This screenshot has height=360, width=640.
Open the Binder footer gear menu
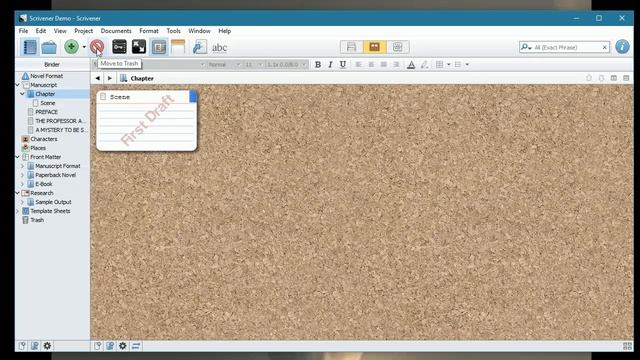47,346
